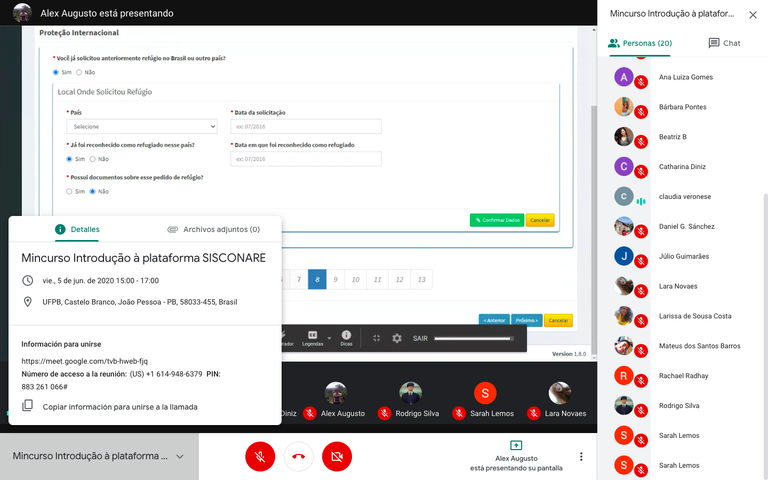Select the Detalles tab
Viewport: 768px width, 480px height.
pyautogui.click(x=77, y=229)
